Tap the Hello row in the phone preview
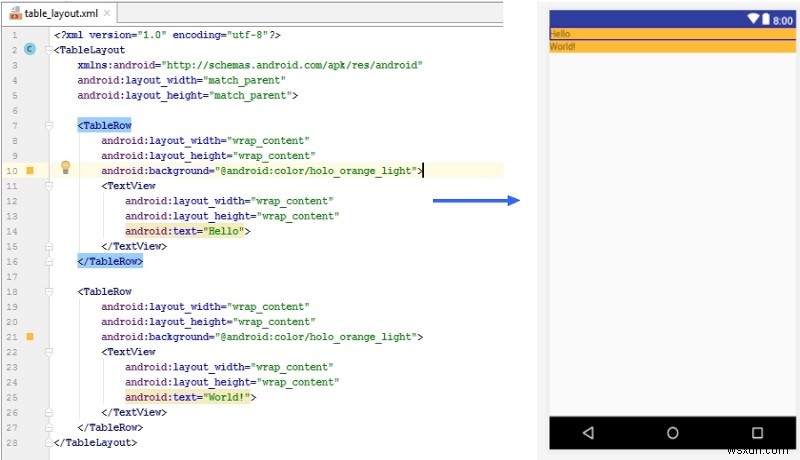This screenshot has width=800, height=460. pos(672,33)
